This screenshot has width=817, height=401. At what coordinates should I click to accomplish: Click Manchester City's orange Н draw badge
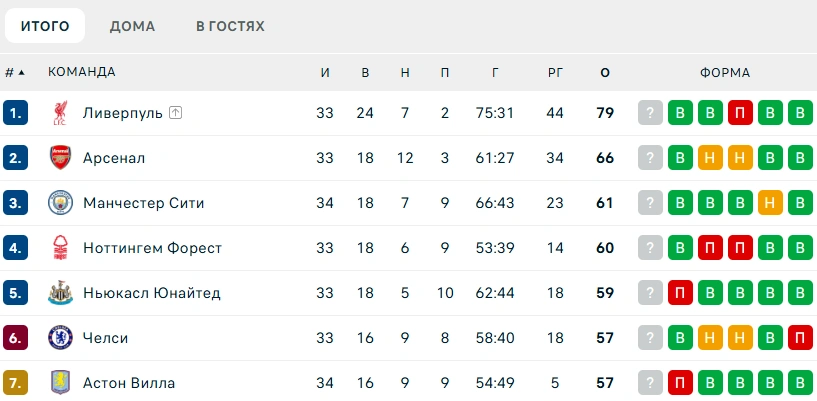coord(770,203)
